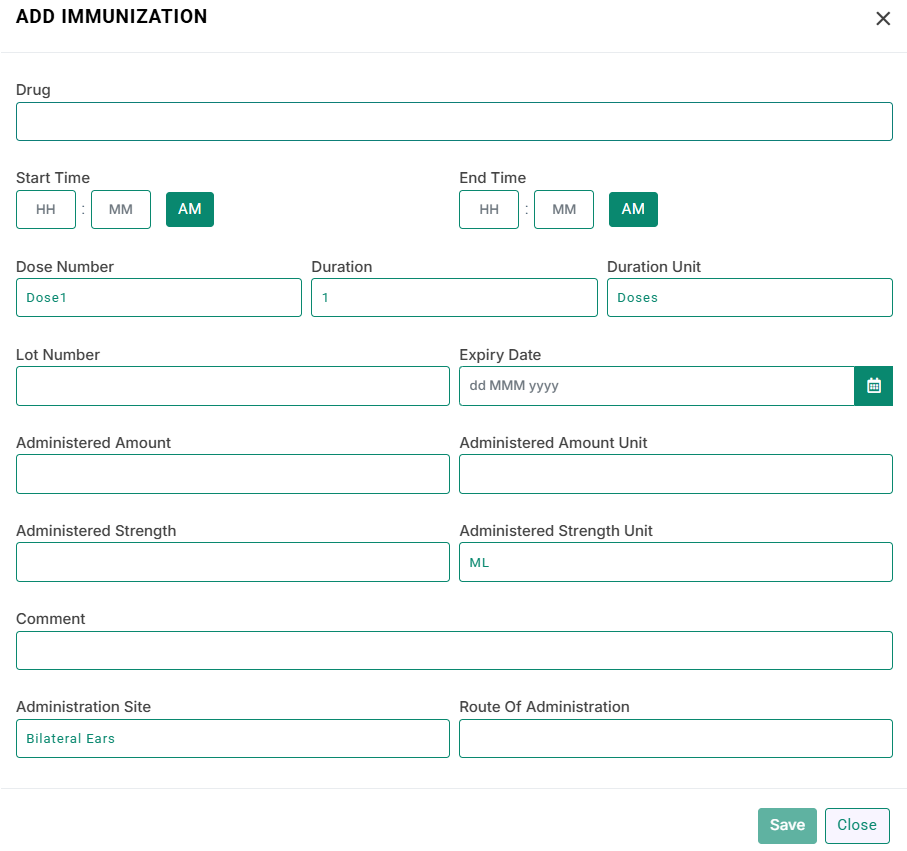Open the Duration Unit dropdown showing Doses
Image resolution: width=907 pixels, height=851 pixels.
(750, 297)
